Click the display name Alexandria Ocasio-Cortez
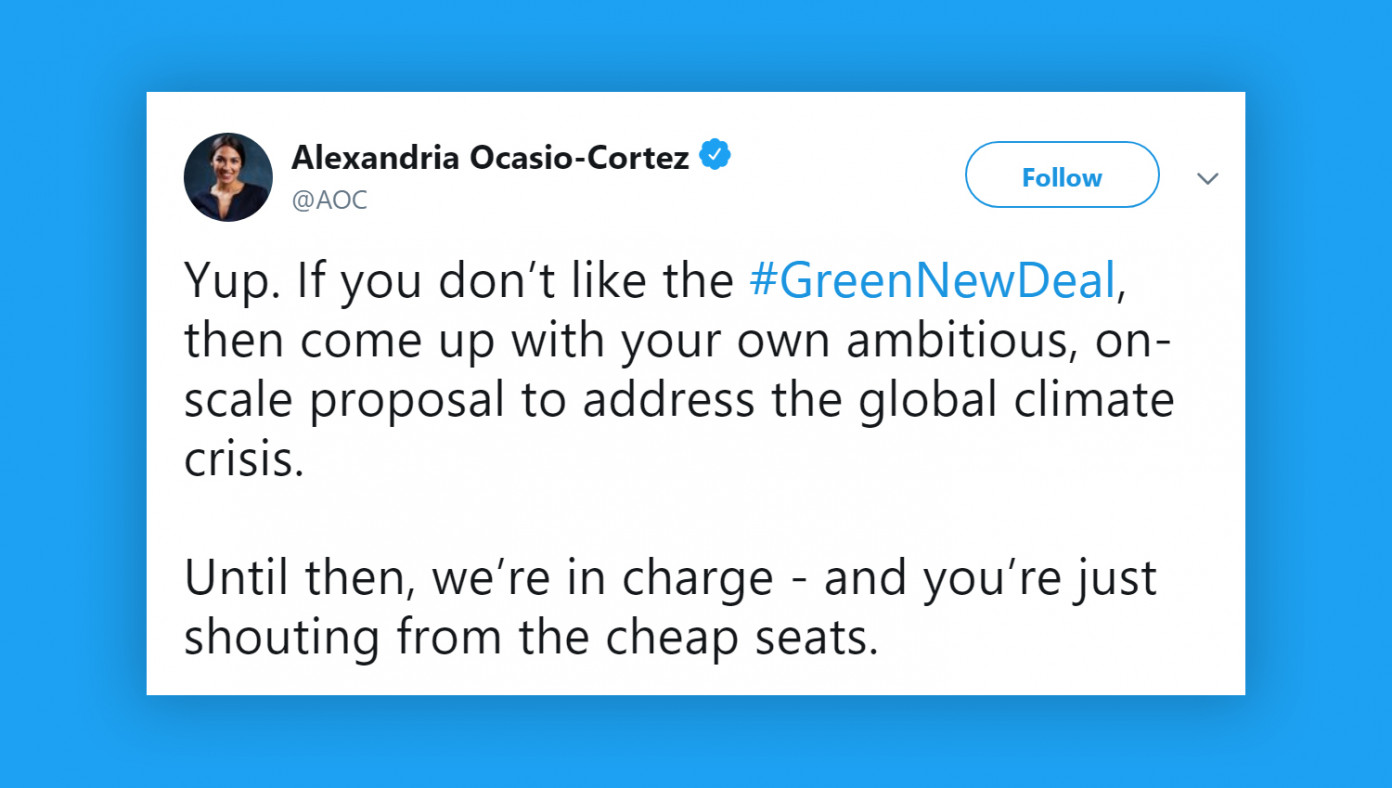This screenshot has height=788, width=1392. click(x=490, y=157)
